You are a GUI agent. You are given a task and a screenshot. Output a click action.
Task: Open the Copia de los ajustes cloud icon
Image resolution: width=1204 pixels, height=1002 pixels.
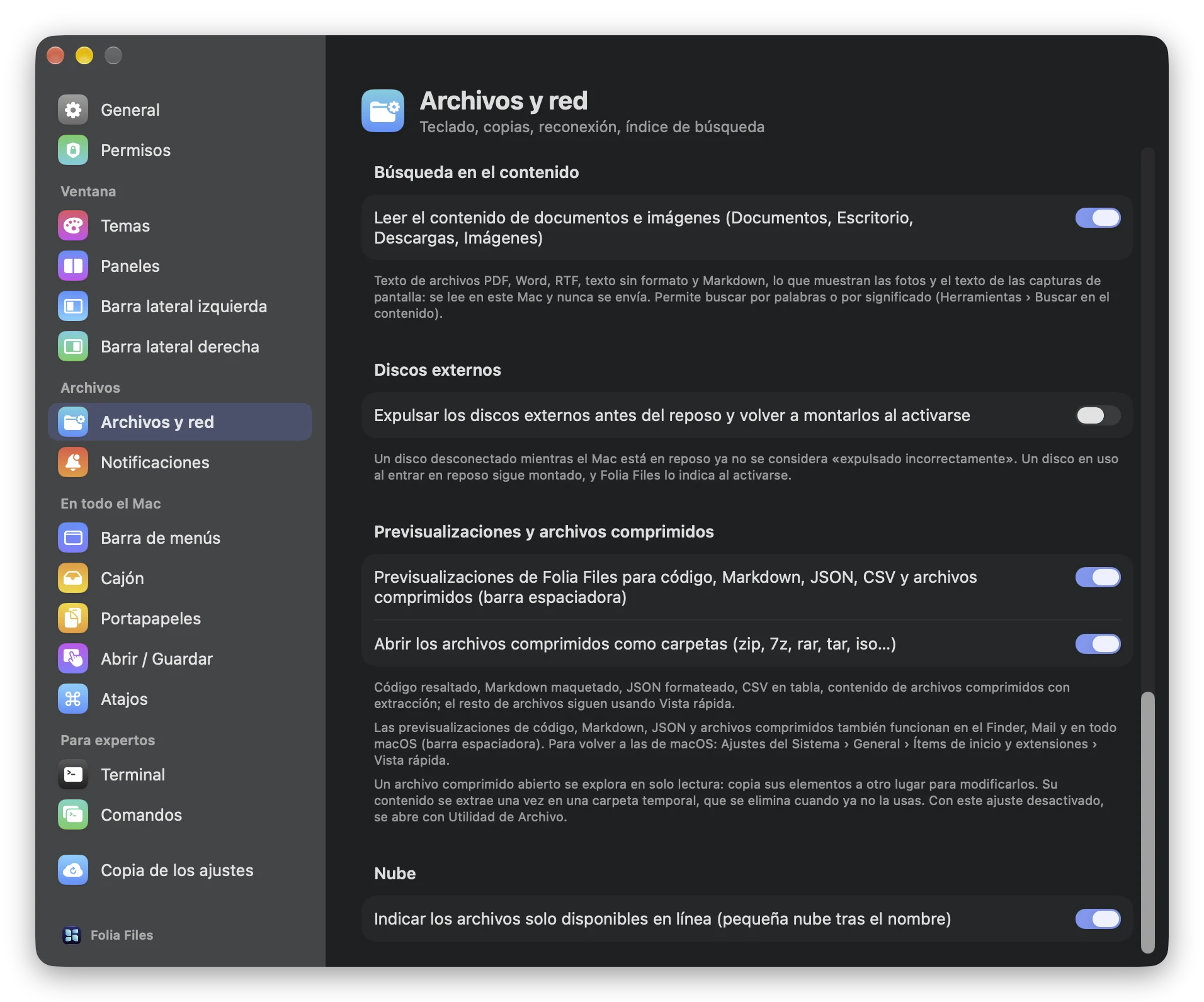pyautogui.click(x=73, y=870)
